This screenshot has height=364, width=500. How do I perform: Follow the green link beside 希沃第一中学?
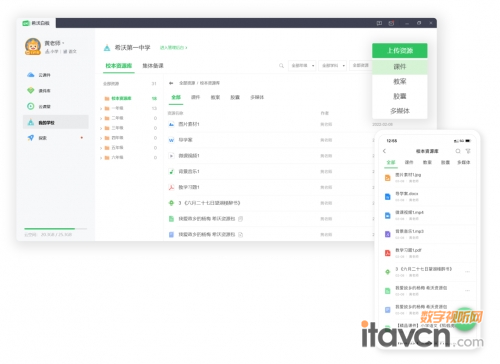tap(173, 48)
